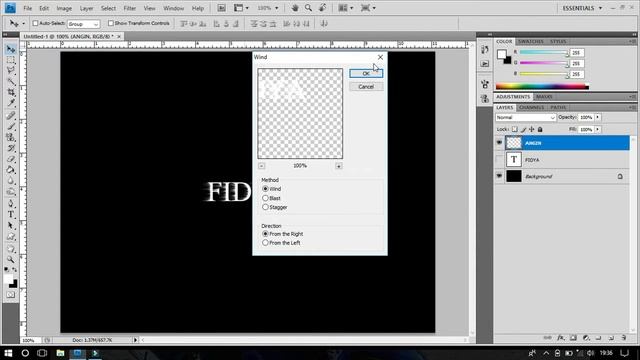Show the FIDYA layer visibility
This screenshot has width=640, height=360.
(x=499, y=160)
